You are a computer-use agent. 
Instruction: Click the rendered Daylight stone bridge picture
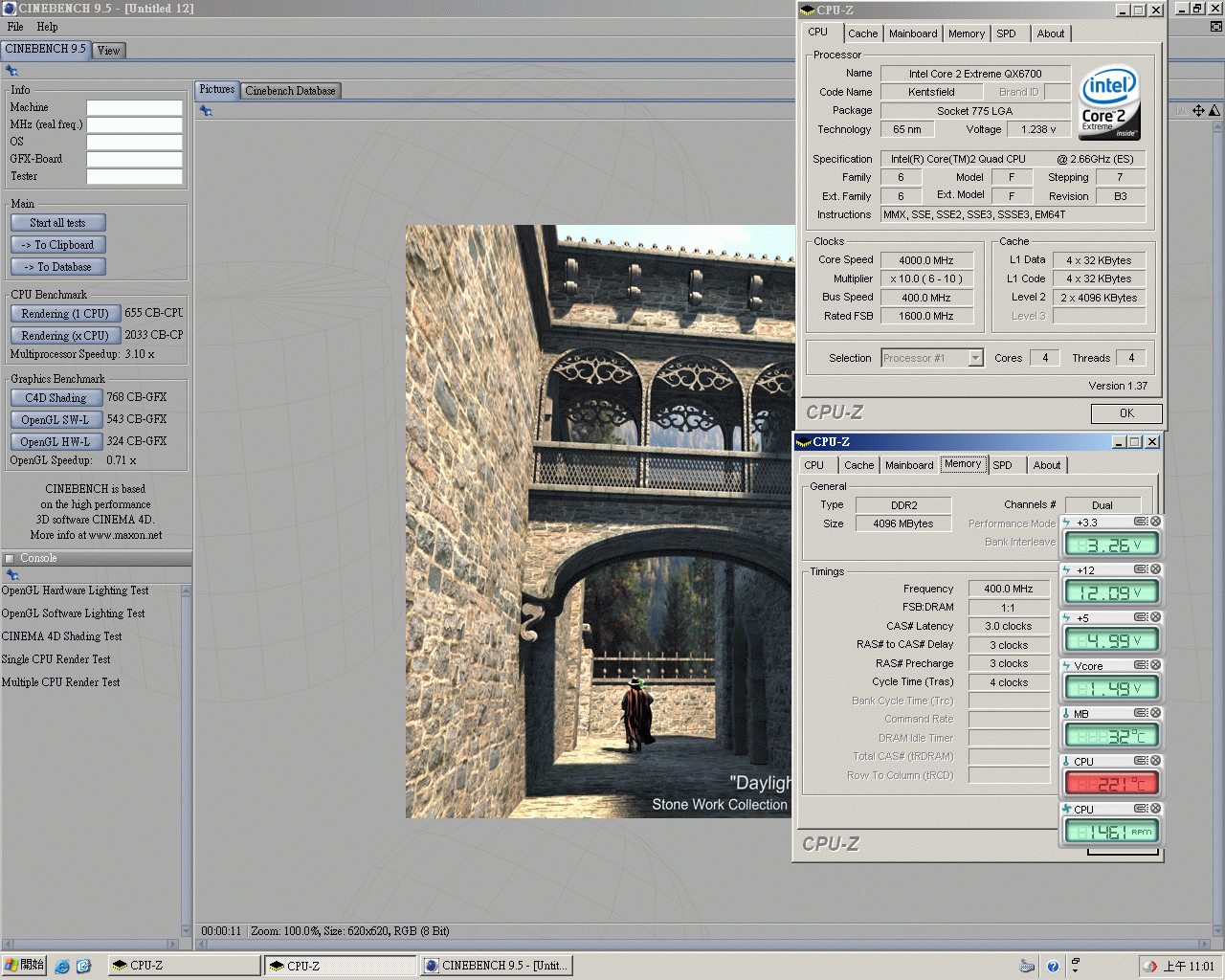pyautogui.click(x=600, y=522)
